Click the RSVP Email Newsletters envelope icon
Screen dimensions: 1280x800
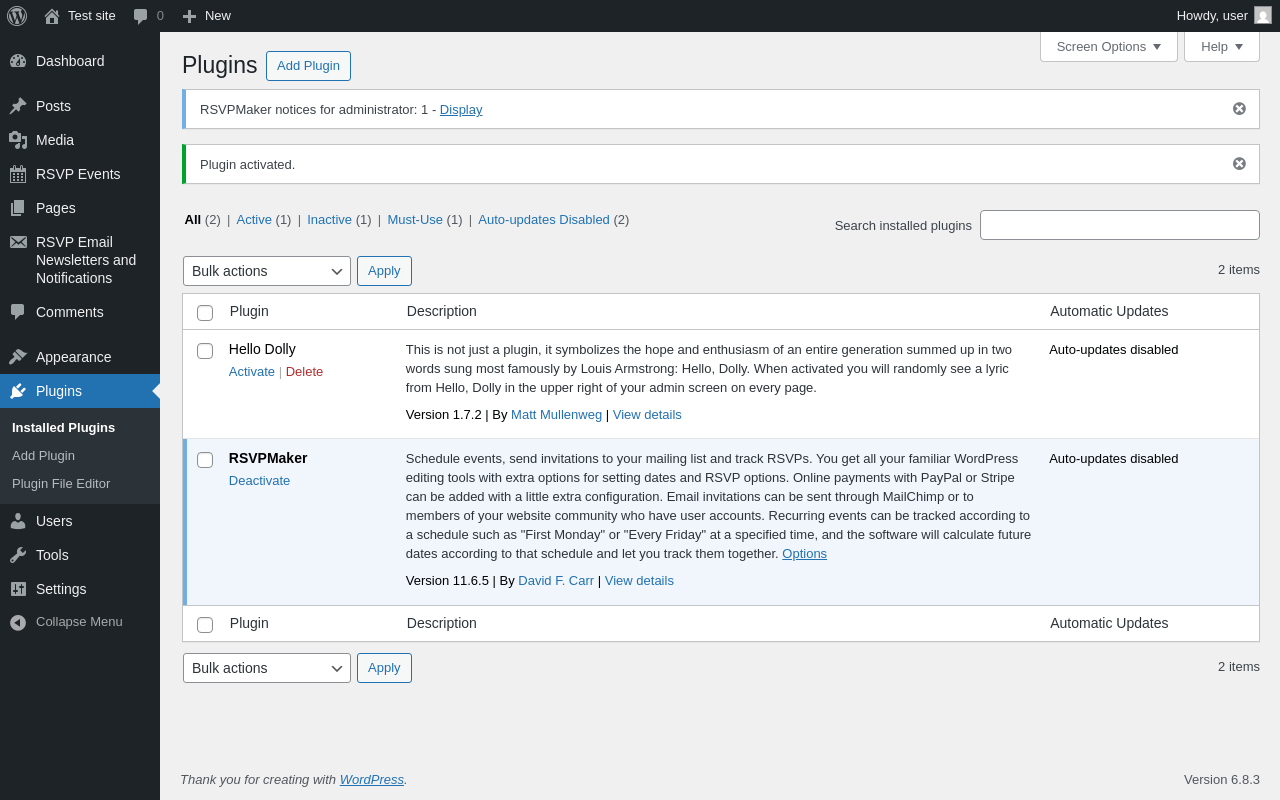point(18,242)
